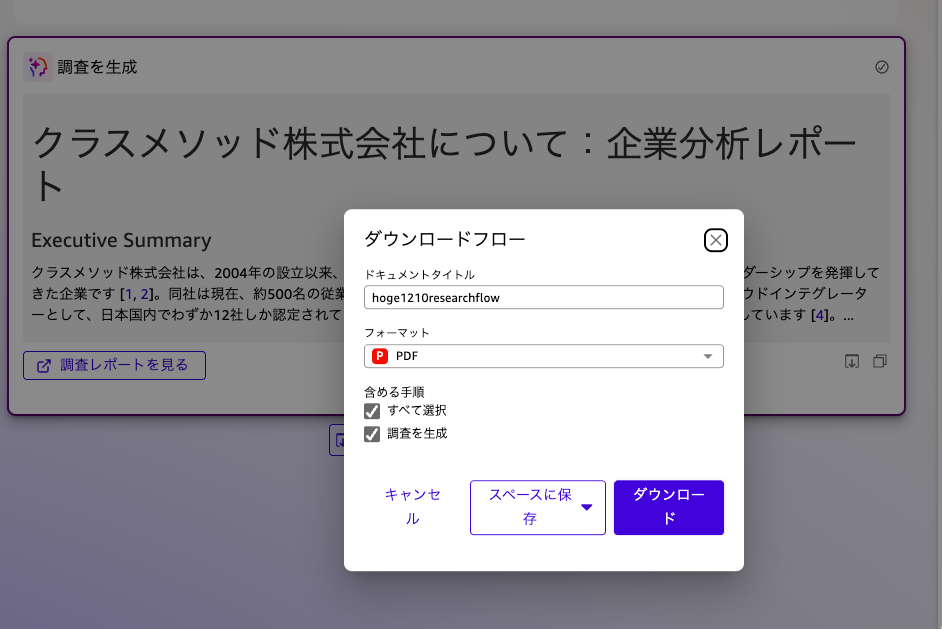The width and height of the screenshot is (942, 629).
Task: Click the PDF file format icon
Action: 378,356
